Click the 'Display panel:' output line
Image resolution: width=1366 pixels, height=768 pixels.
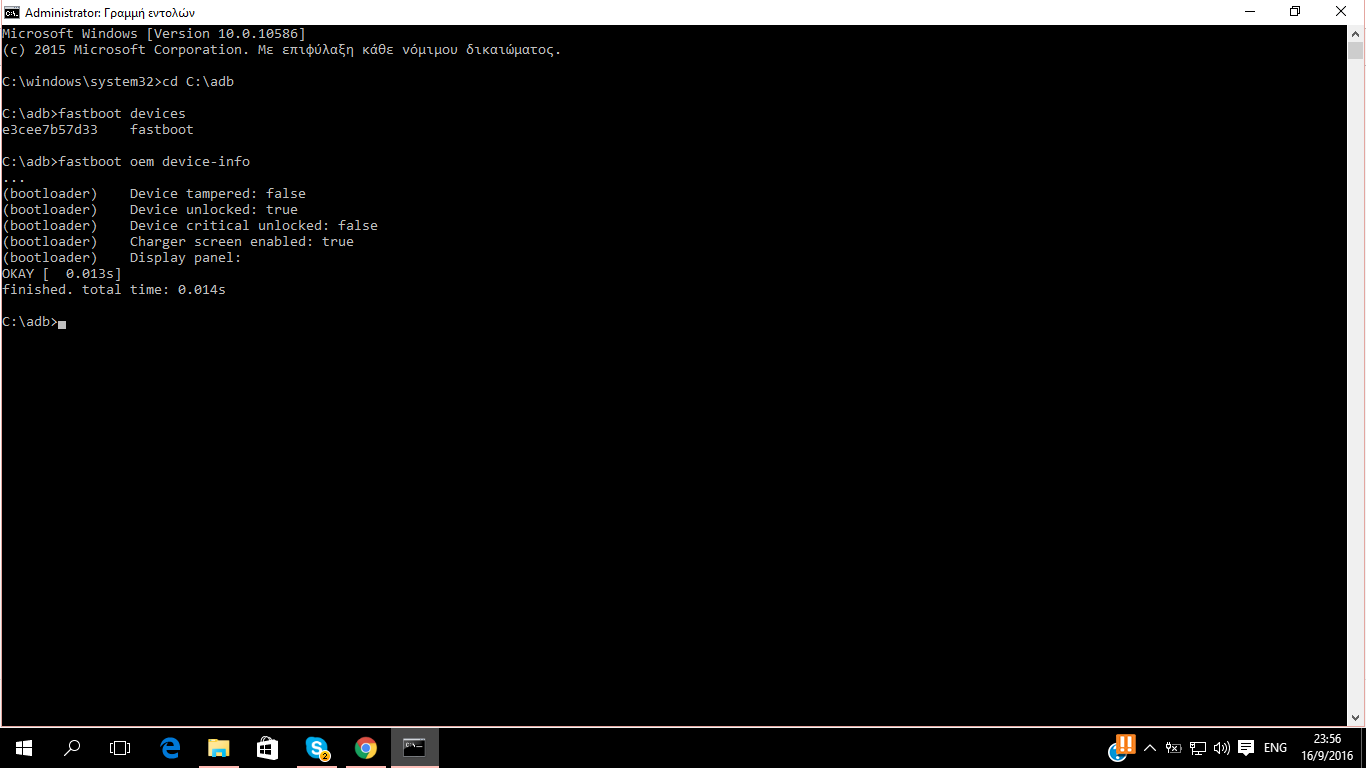tap(122, 258)
